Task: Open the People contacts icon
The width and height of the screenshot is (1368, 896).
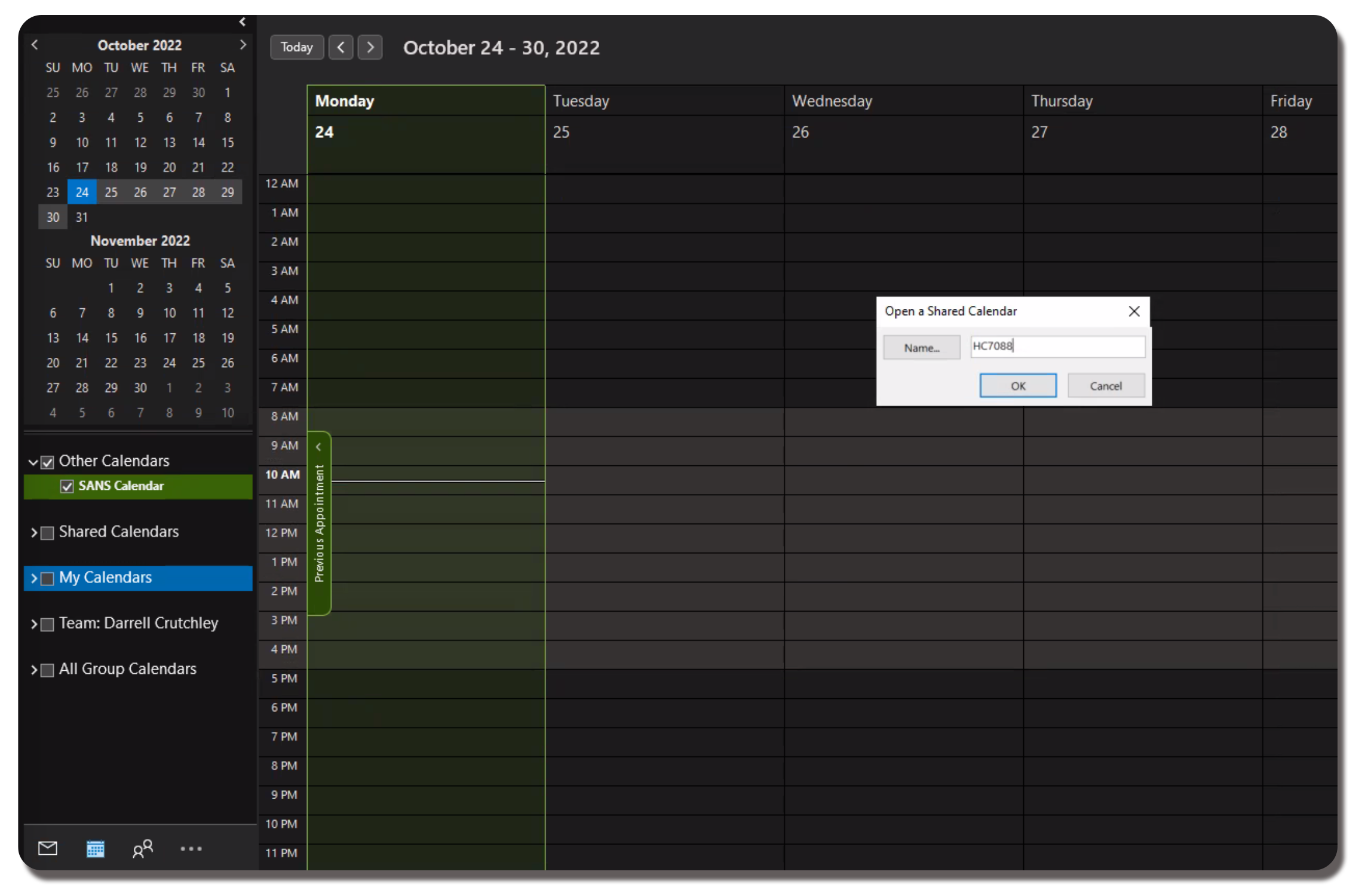Action: 143,848
